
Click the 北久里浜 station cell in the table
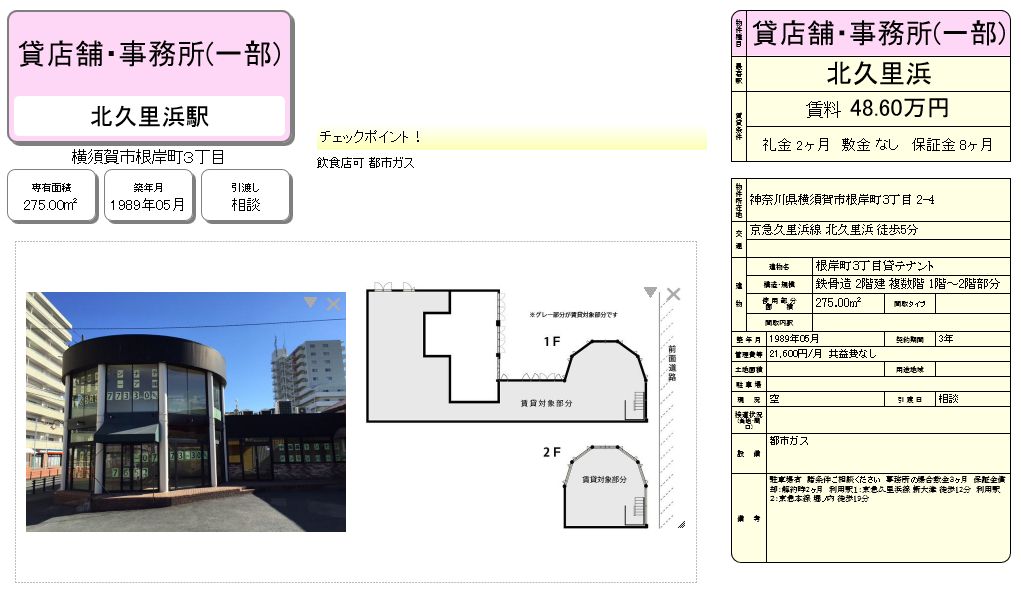[878, 74]
